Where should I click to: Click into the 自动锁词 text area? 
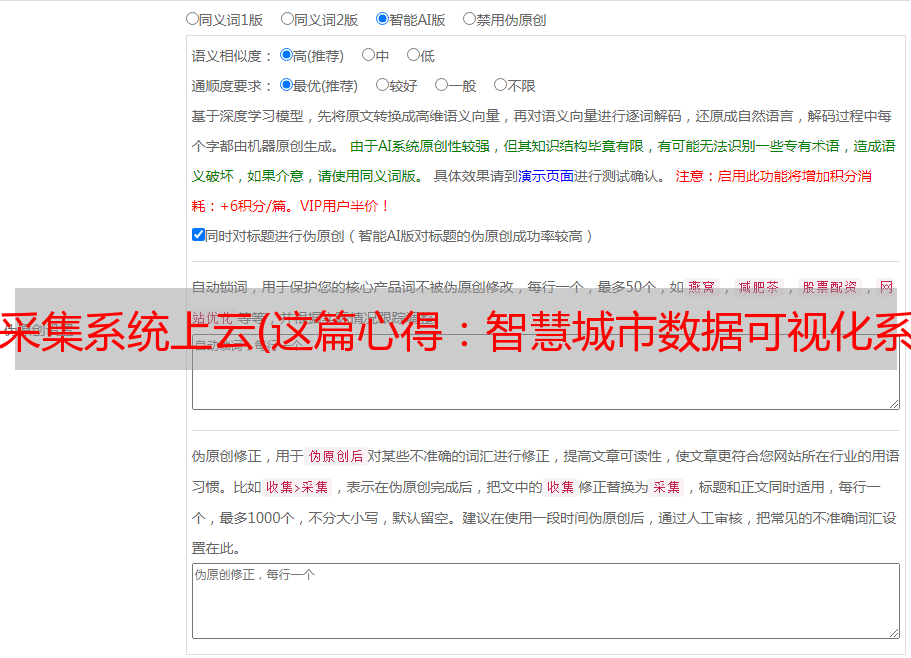[546, 372]
